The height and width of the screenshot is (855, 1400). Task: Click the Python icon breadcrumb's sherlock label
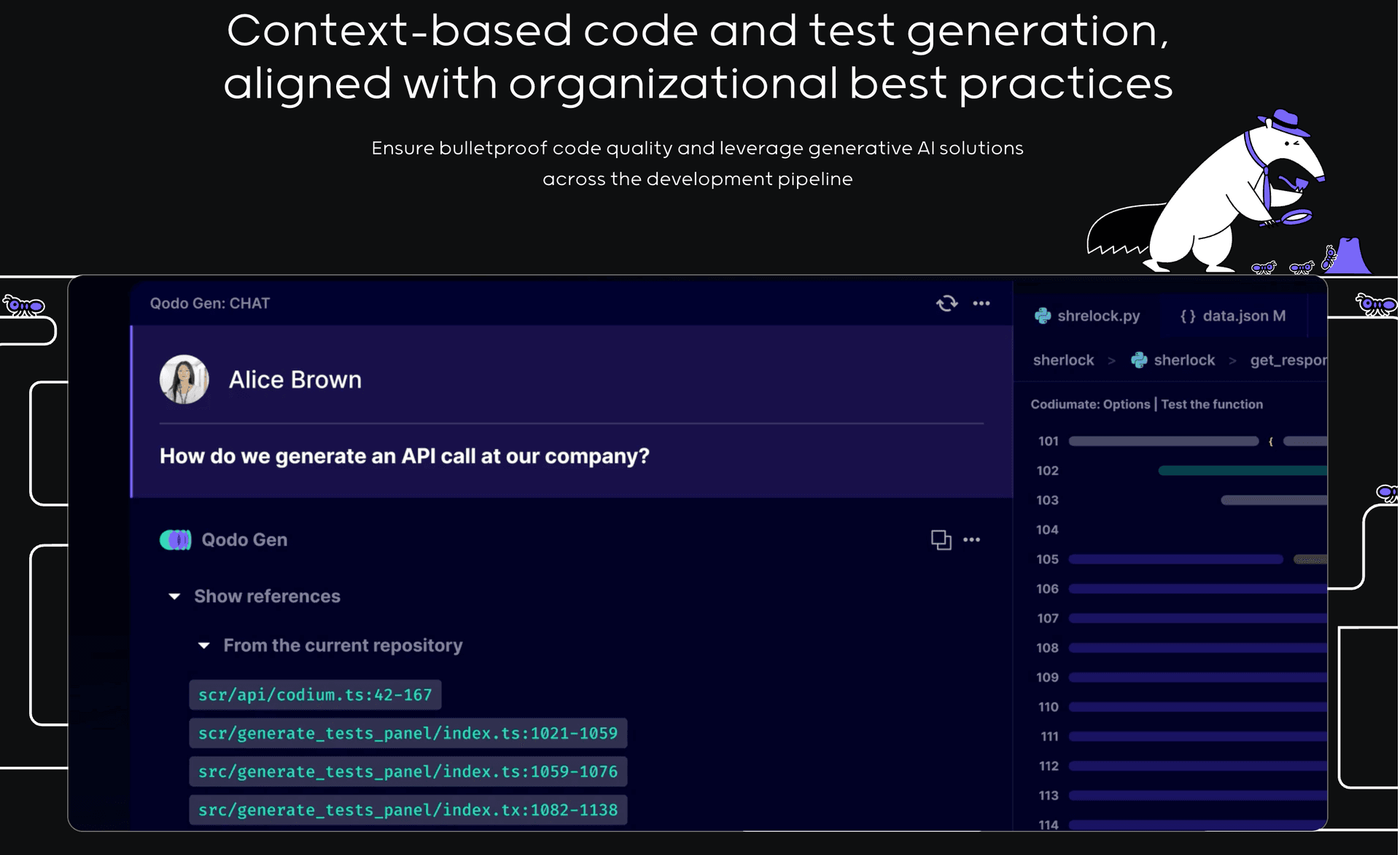[x=1184, y=360]
